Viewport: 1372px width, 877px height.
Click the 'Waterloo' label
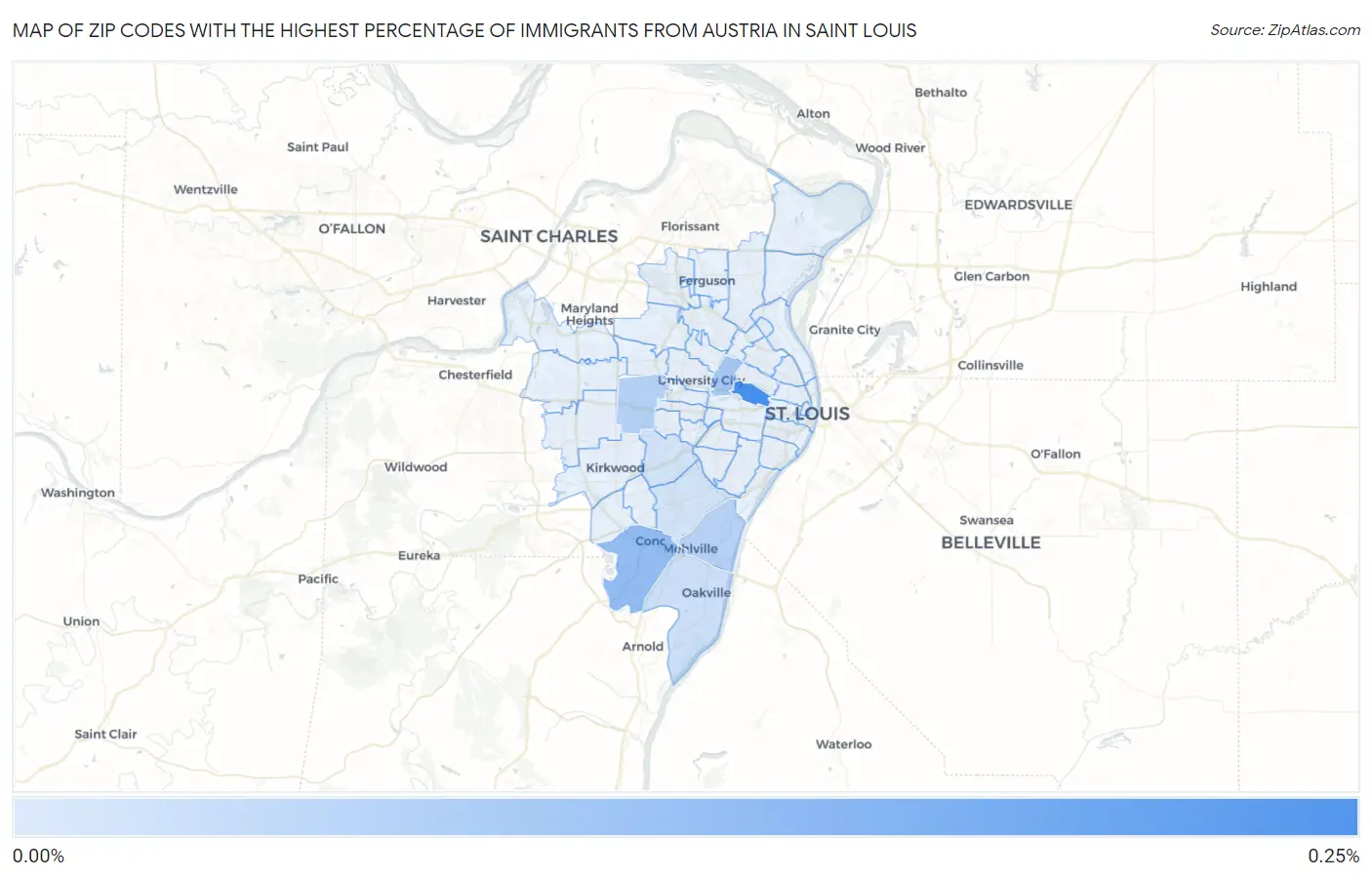pos(844,744)
